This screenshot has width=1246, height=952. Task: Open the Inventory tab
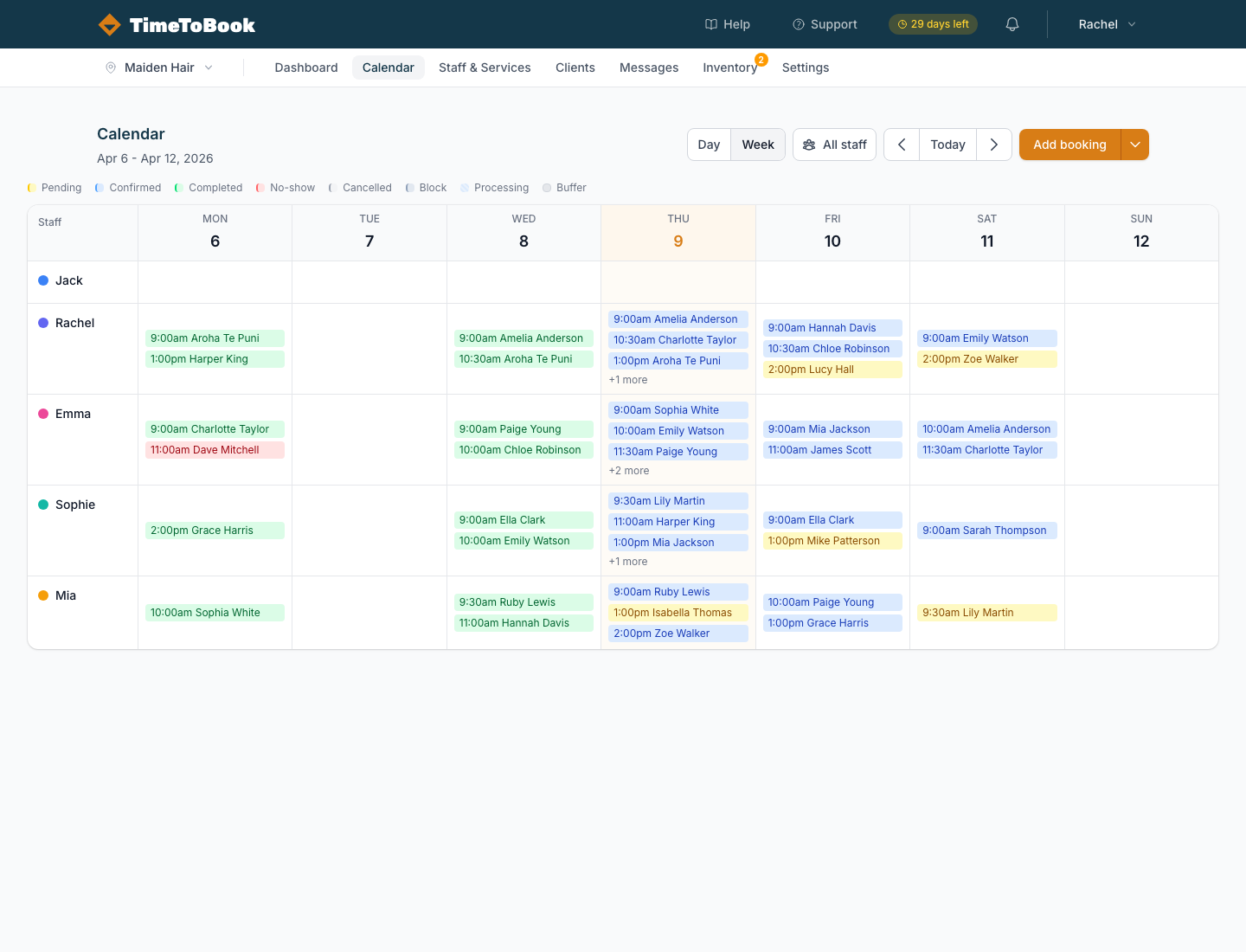click(x=729, y=68)
